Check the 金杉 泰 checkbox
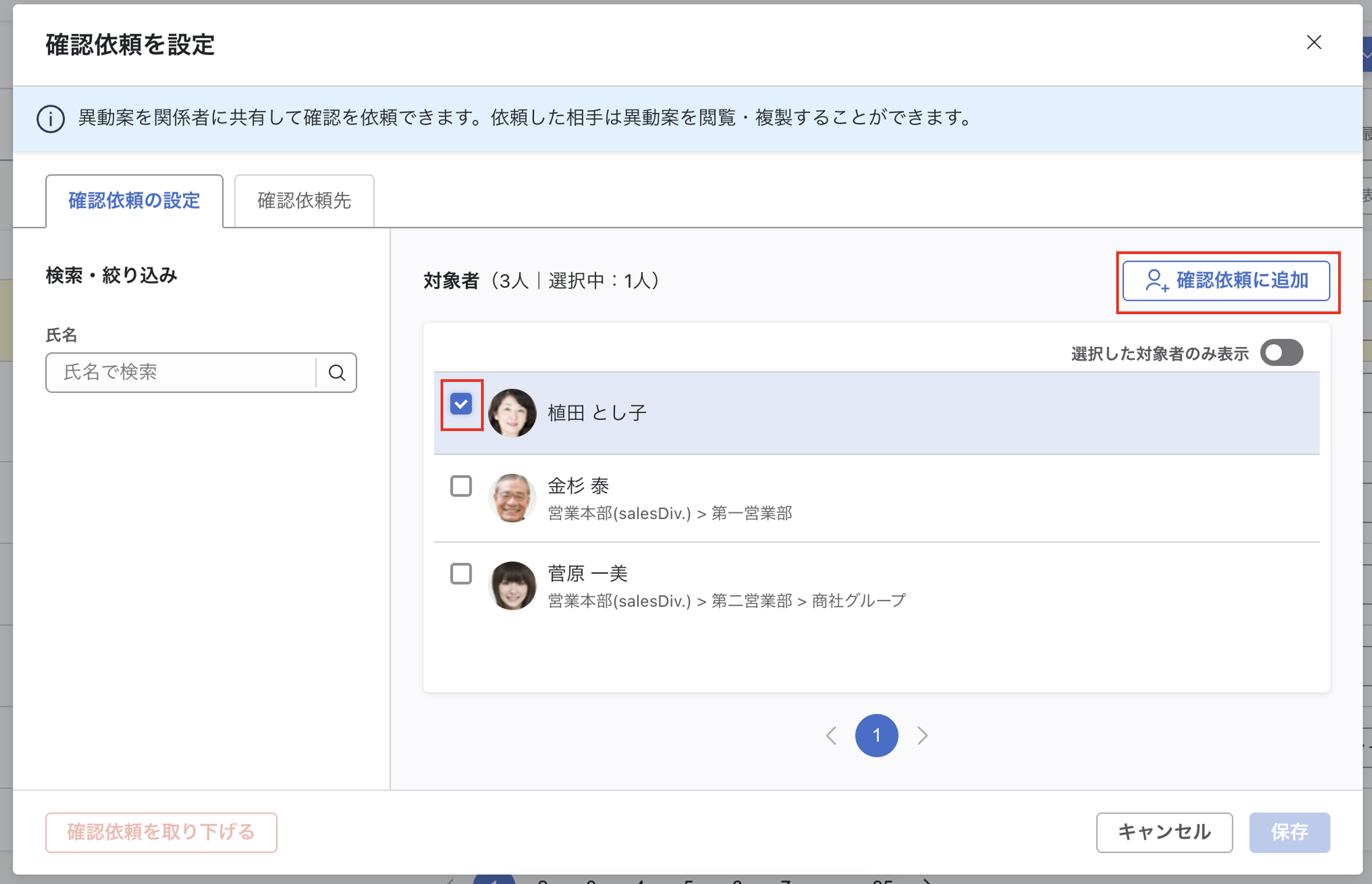Image resolution: width=1372 pixels, height=884 pixels. pos(461,486)
